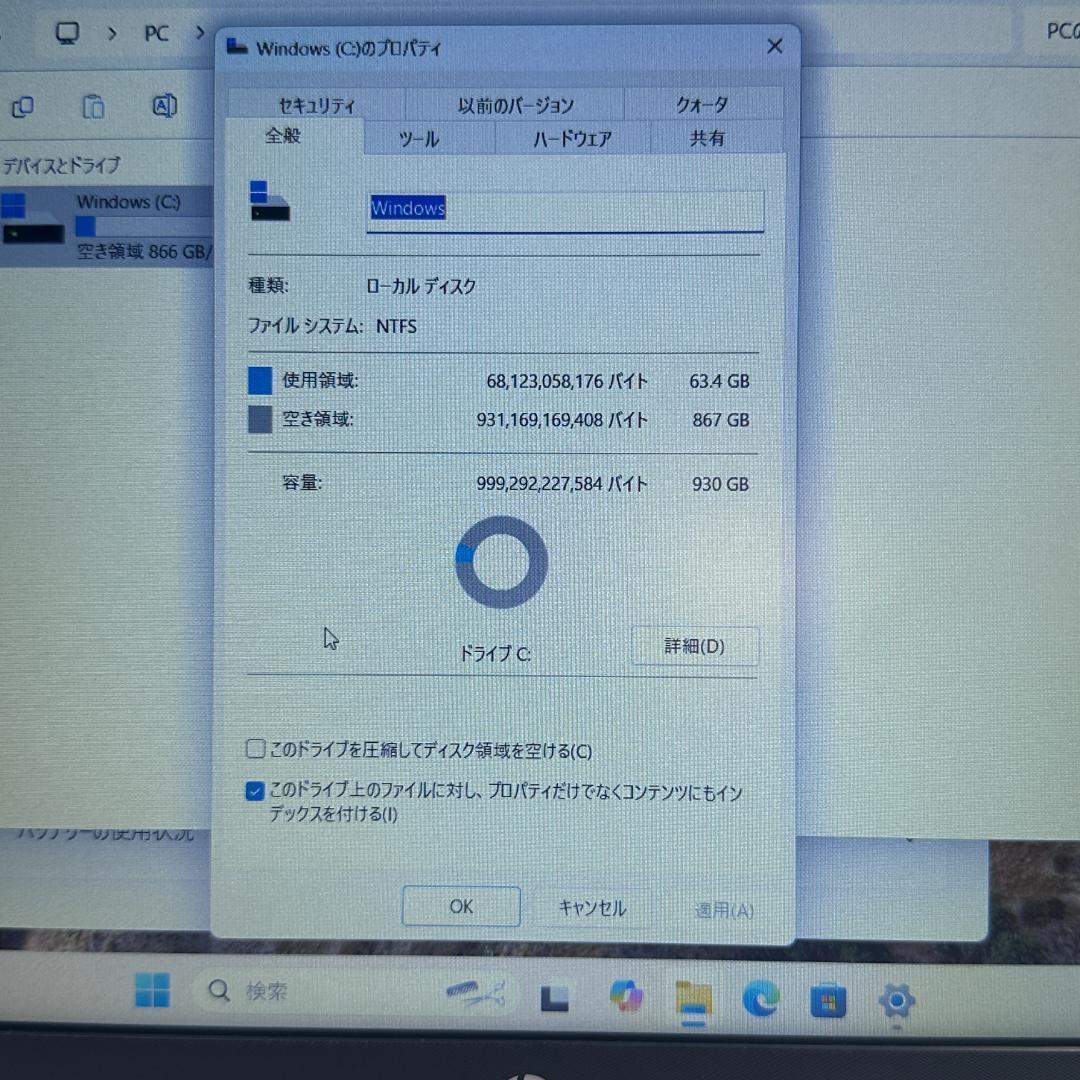
Task: Click the Windows drive name input field
Action: 565,210
